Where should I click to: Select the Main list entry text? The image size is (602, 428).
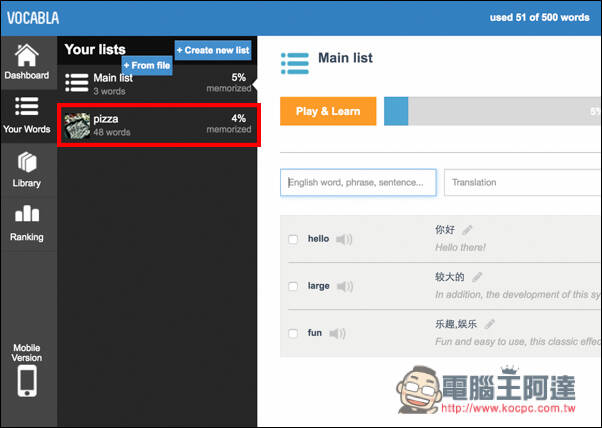113,78
